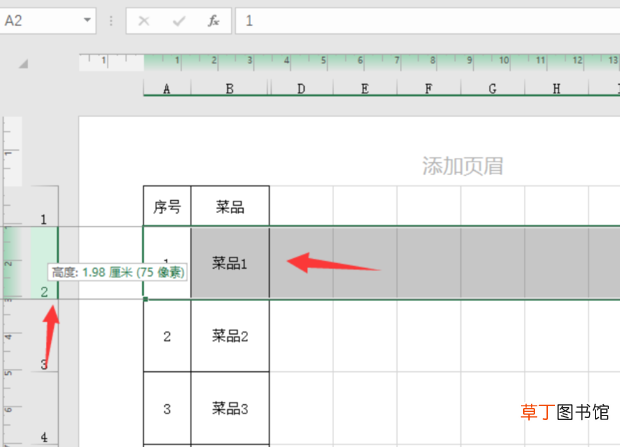Select the 菜品1 cell

click(230, 263)
